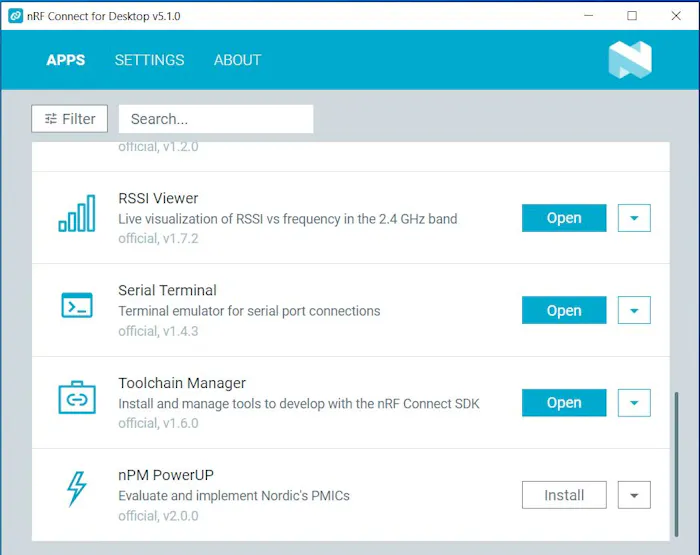Click the "official, v1.4.3" version label
The height and width of the screenshot is (555, 700).
pos(158,331)
